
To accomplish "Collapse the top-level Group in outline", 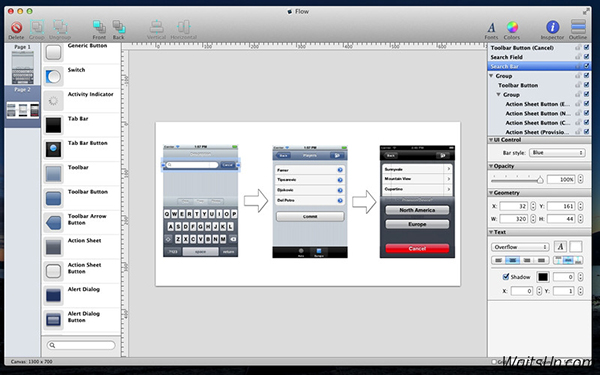I will [x=491, y=76].
